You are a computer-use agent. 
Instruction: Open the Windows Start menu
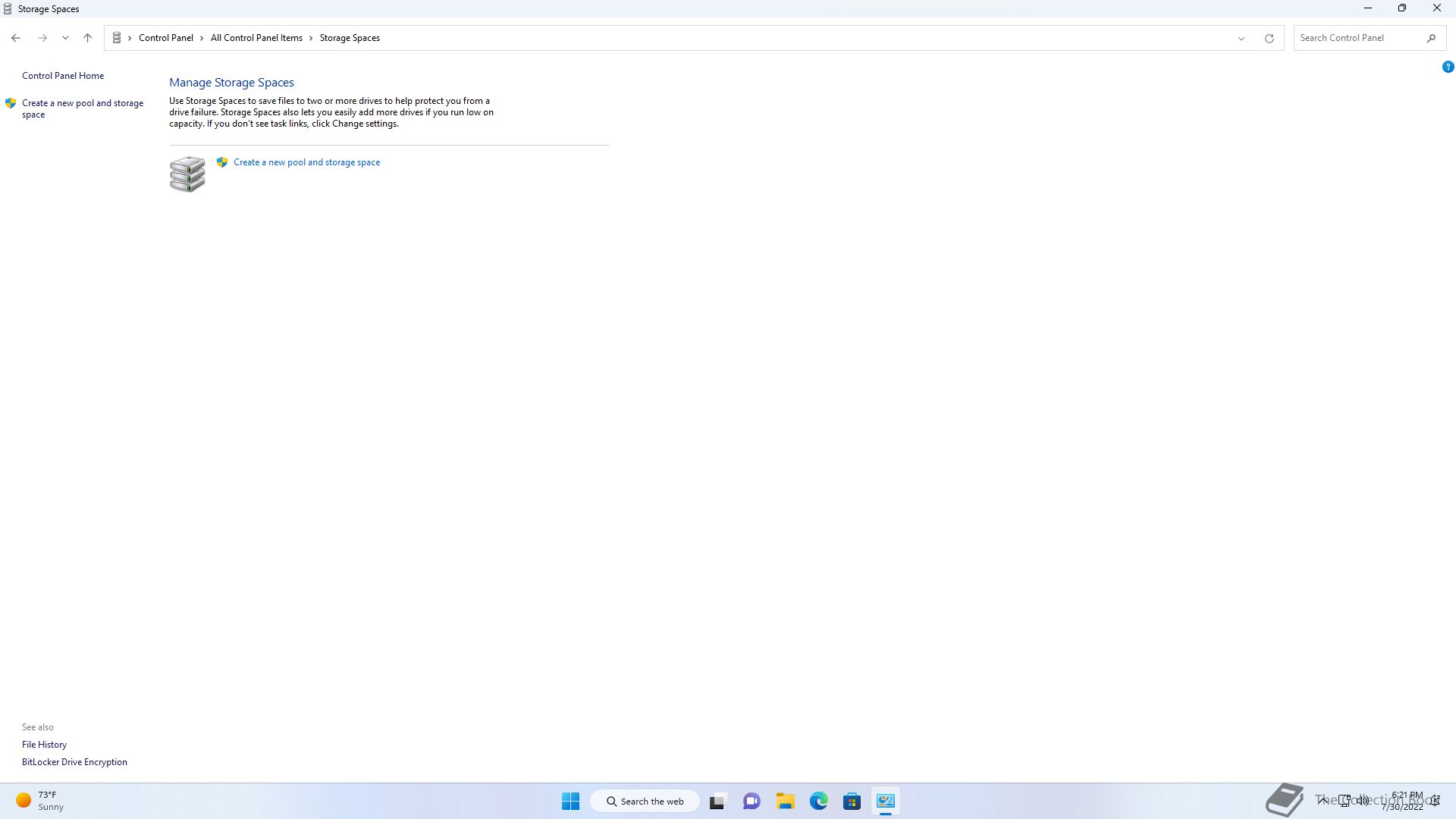570,801
